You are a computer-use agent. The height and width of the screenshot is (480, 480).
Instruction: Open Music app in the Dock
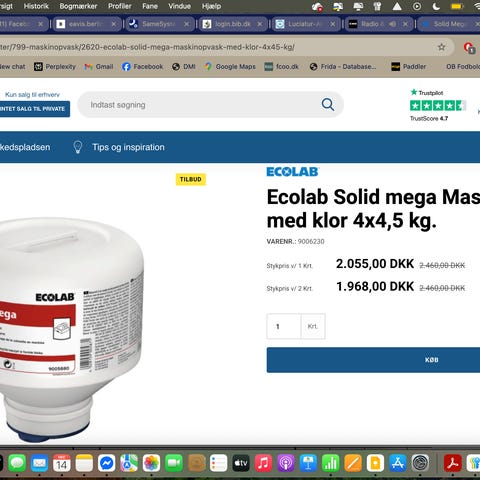[x=263, y=463]
